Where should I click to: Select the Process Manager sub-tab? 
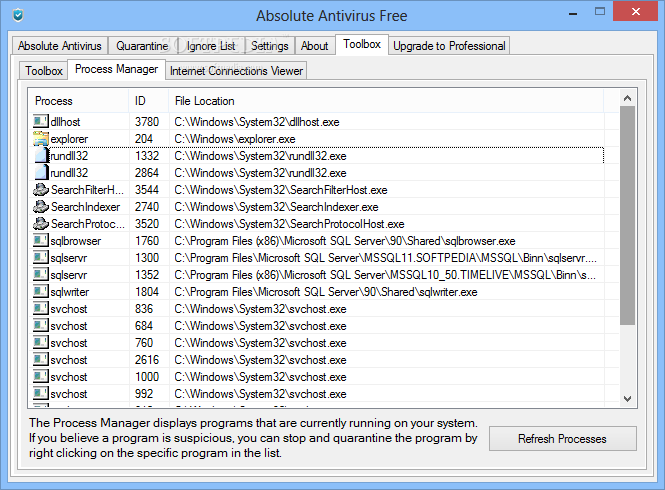(117, 69)
